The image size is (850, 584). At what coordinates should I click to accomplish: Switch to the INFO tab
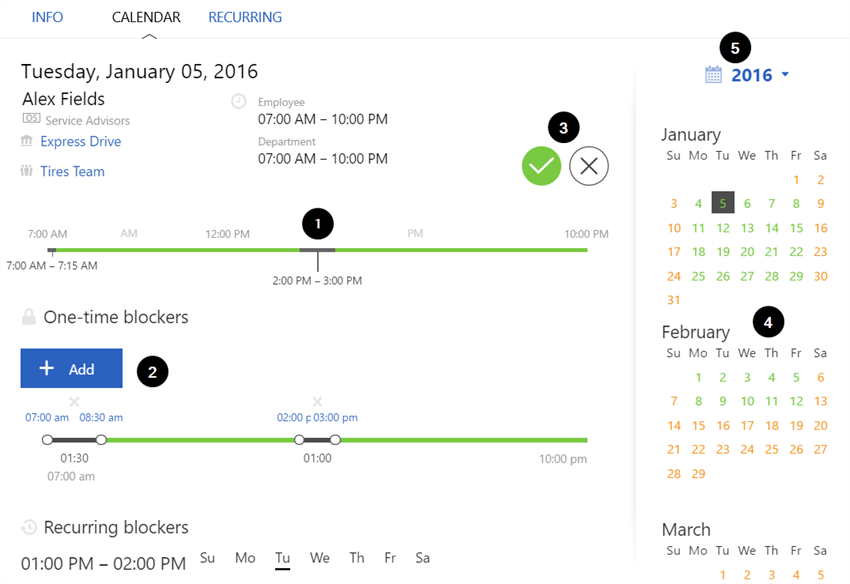click(47, 17)
